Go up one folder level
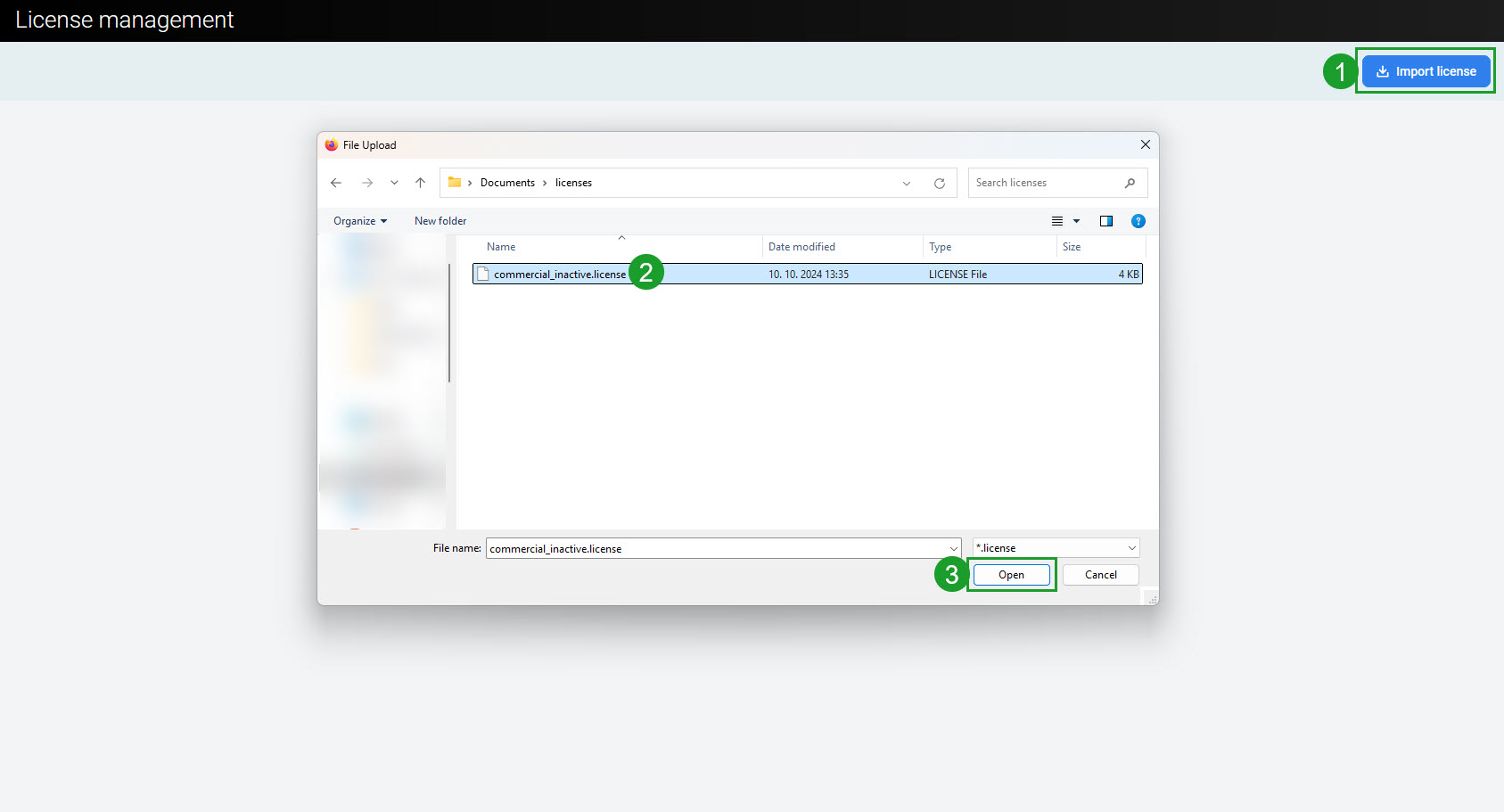The image size is (1504, 812). click(x=421, y=183)
